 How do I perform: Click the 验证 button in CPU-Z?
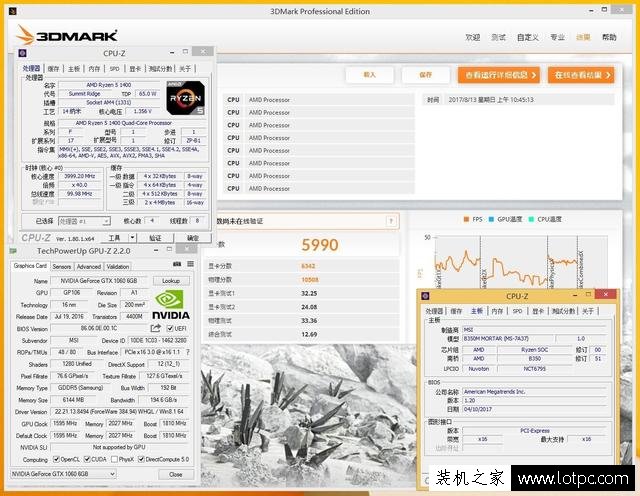pyautogui.click(x=155, y=238)
